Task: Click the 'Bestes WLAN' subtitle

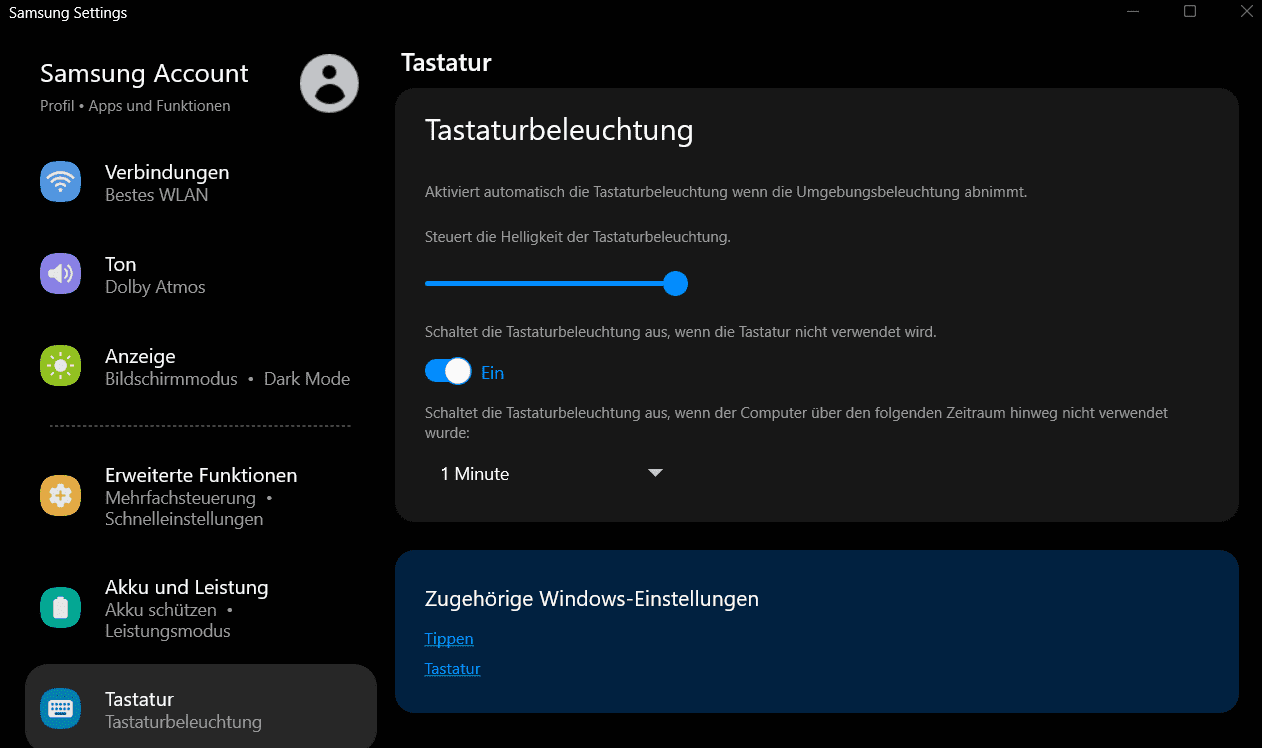Action: point(156,195)
